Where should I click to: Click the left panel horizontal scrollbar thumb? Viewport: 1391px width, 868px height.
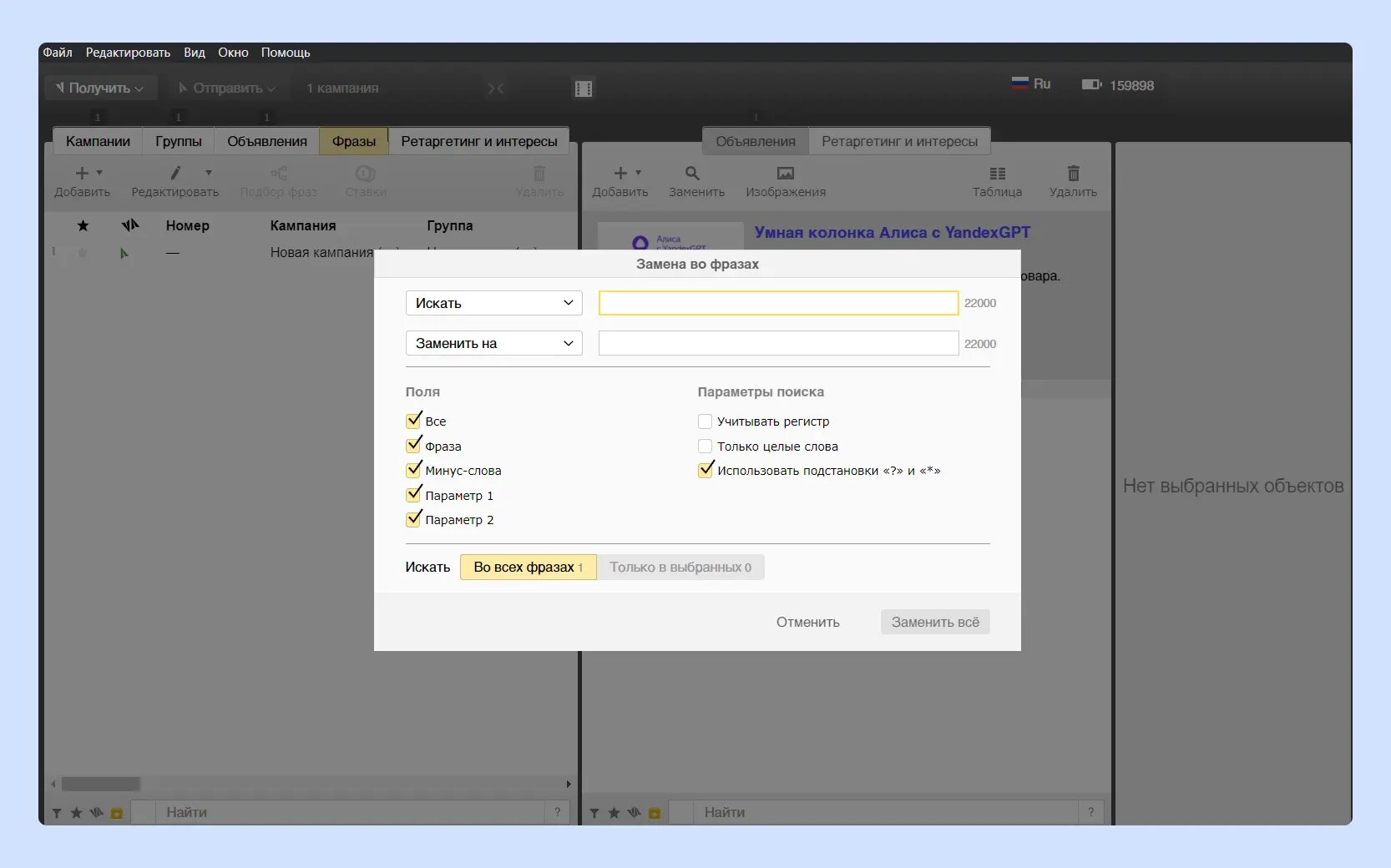click(x=101, y=784)
